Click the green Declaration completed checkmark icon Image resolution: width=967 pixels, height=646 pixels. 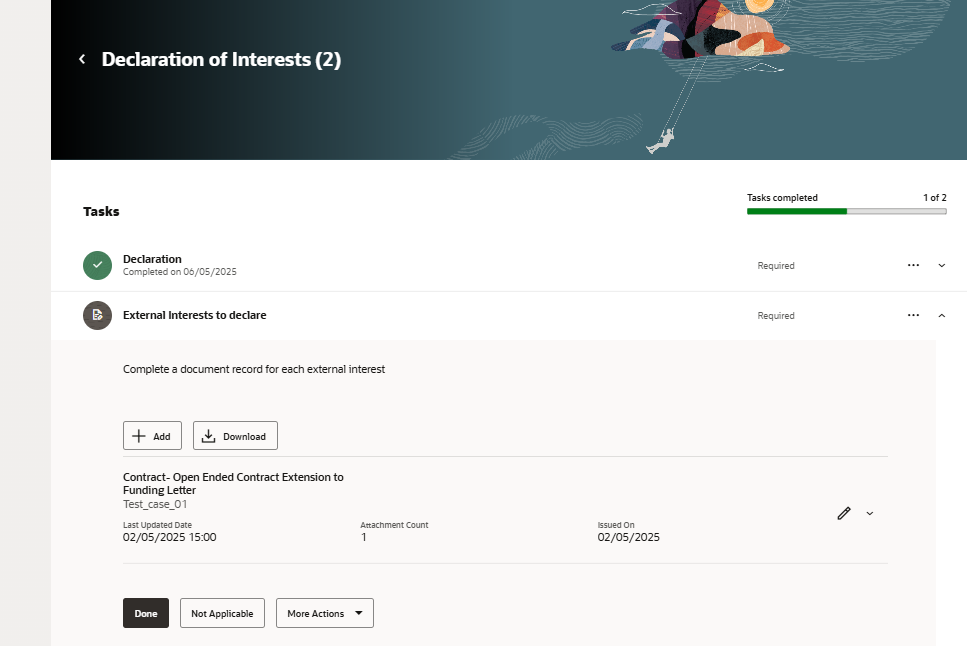coord(97,265)
